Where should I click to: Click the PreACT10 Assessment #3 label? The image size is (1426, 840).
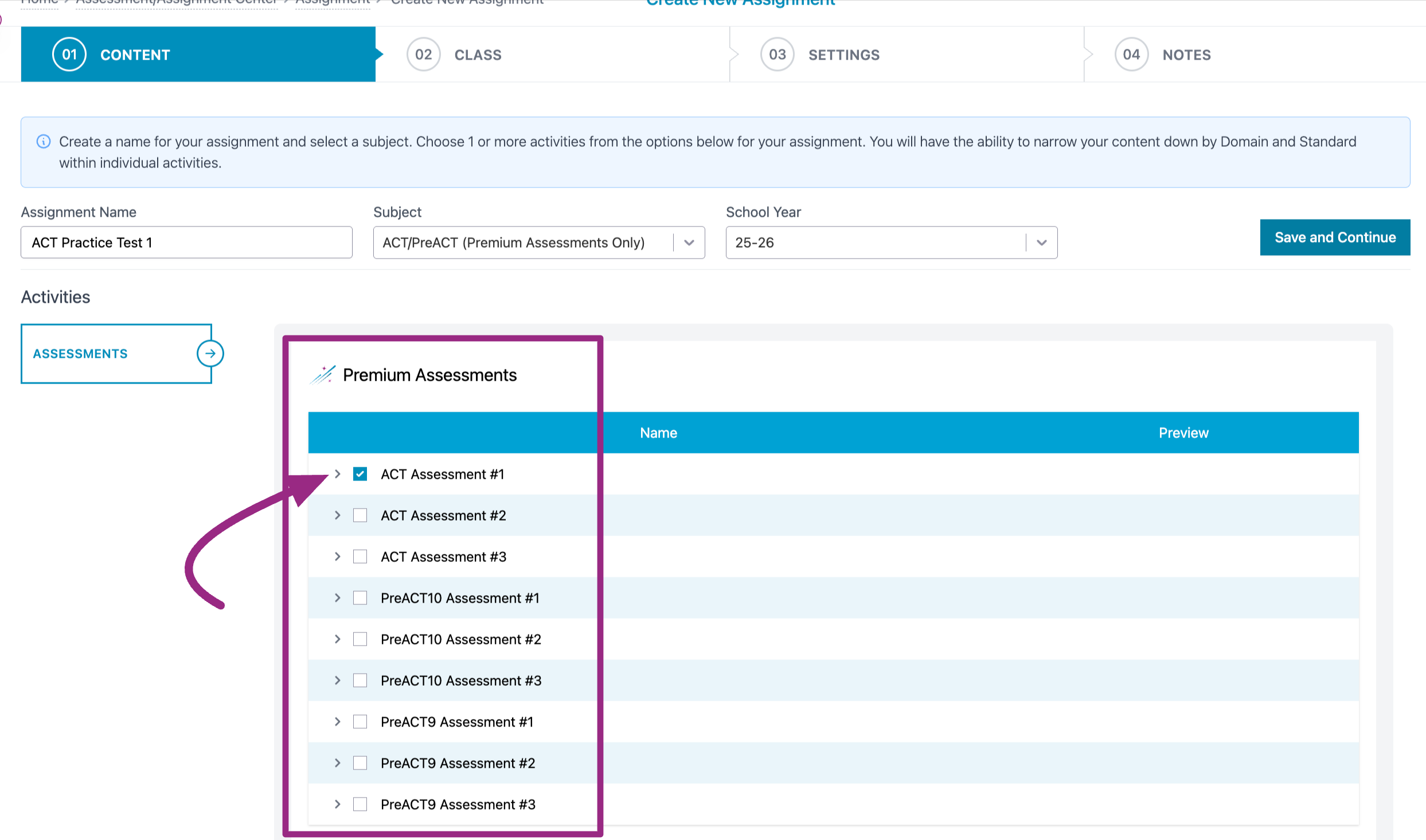(x=461, y=681)
